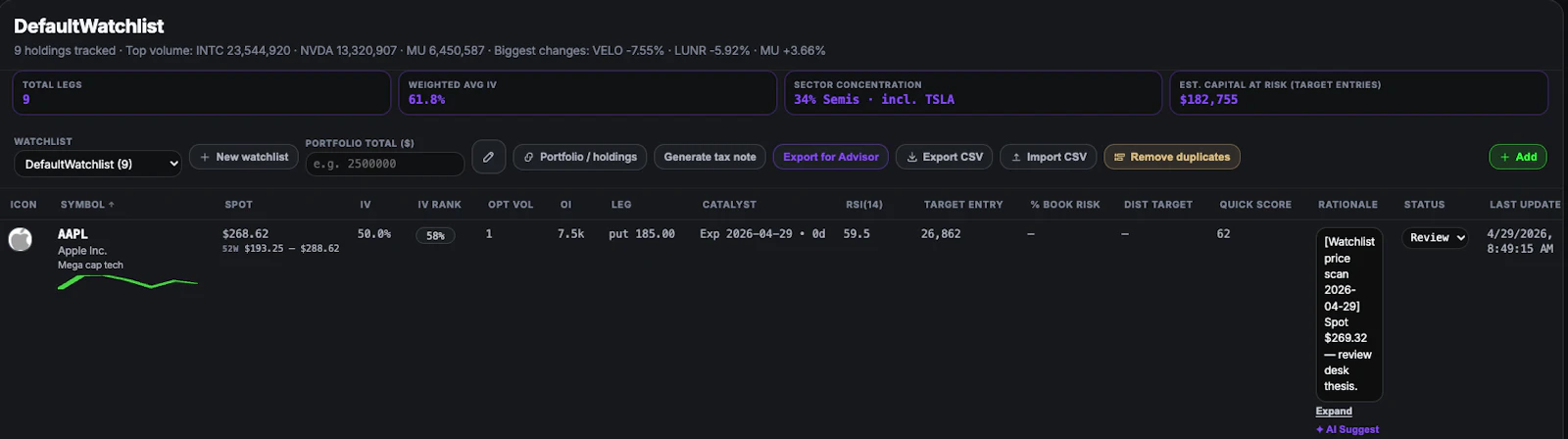Open the DefaultWatchlist (9) dropdown

point(98,164)
